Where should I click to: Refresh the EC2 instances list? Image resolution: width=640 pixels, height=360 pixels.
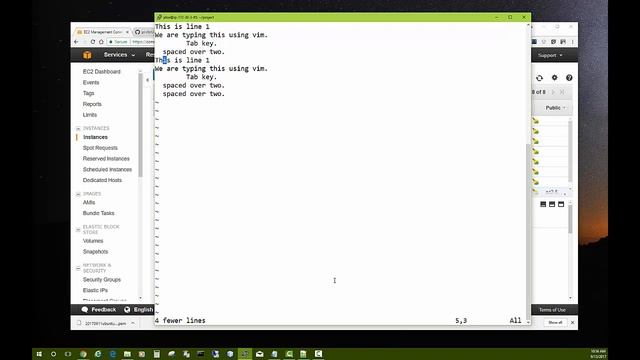click(x=539, y=78)
